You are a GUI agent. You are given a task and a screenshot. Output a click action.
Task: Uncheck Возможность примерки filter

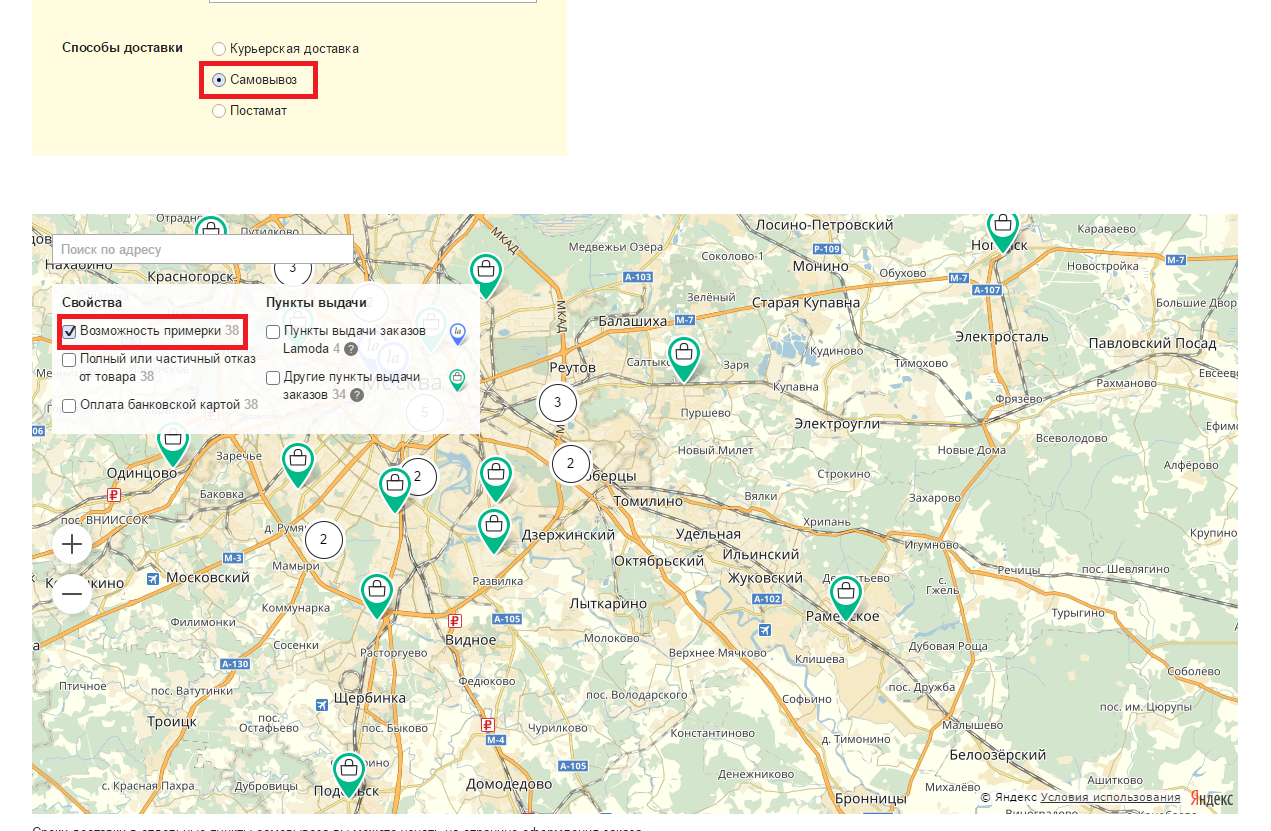(x=70, y=331)
